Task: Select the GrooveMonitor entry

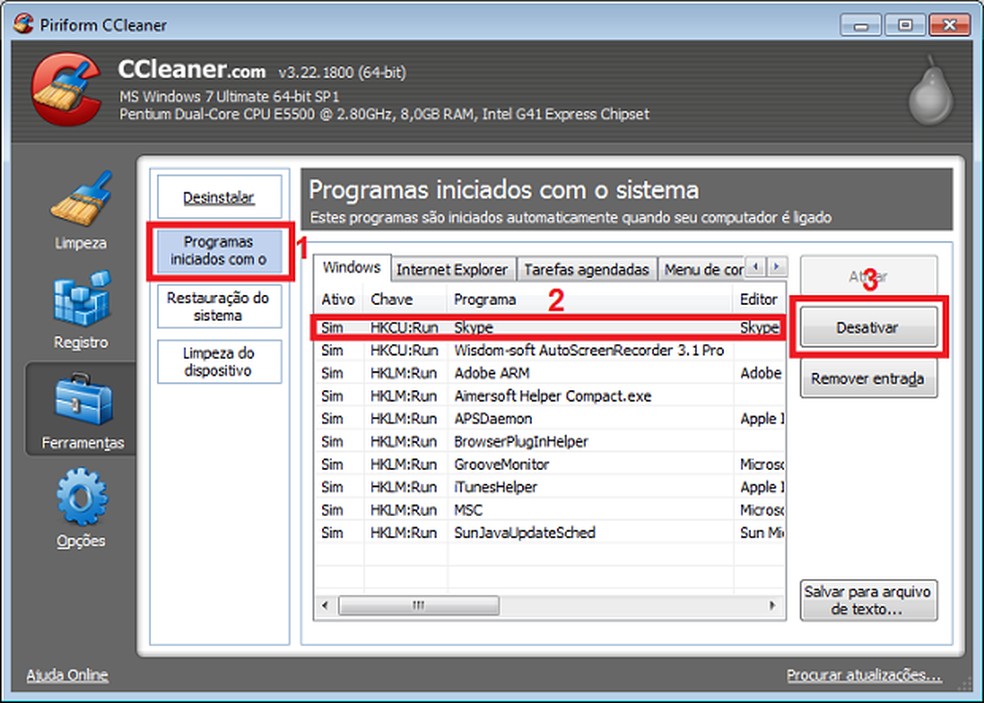Action: click(x=550, y=464)
